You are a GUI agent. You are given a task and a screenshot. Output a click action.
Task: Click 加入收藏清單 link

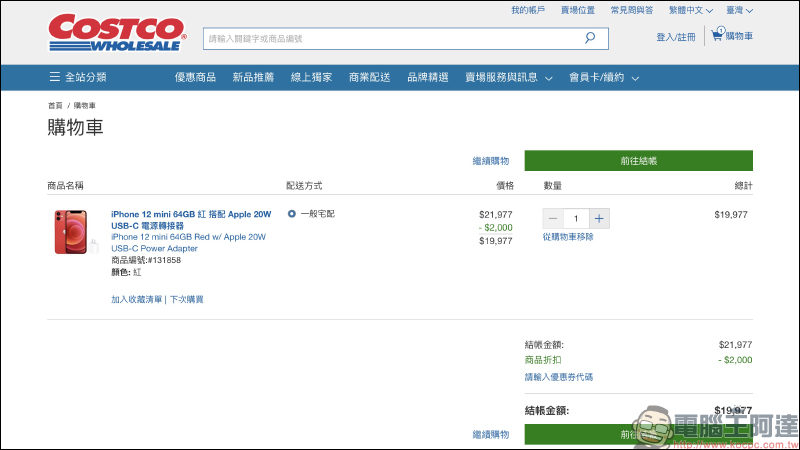pos(136,299)
